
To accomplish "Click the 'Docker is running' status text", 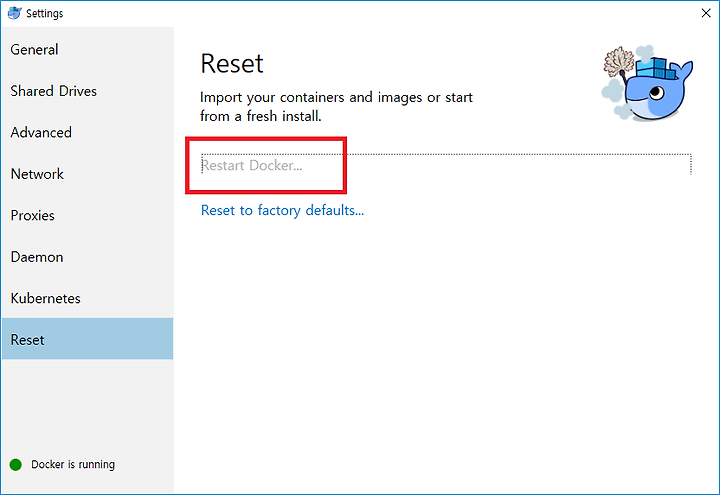I will click(x=73, y=465).
